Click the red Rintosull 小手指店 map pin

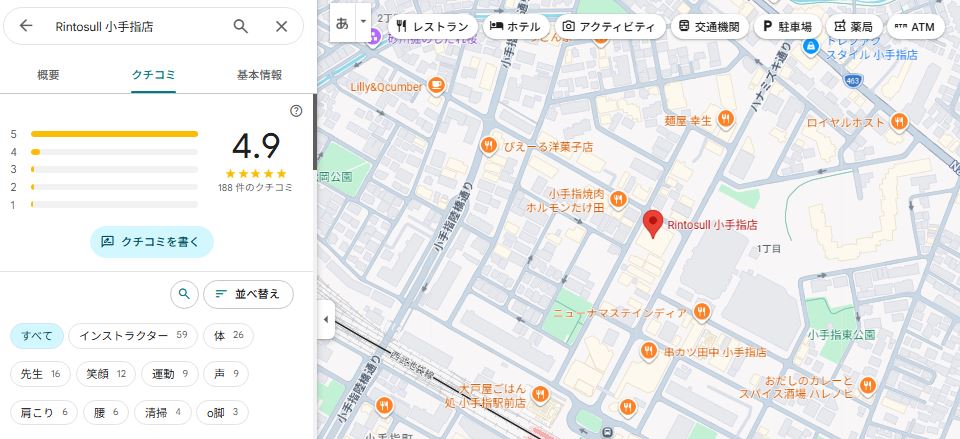point(652,223)
